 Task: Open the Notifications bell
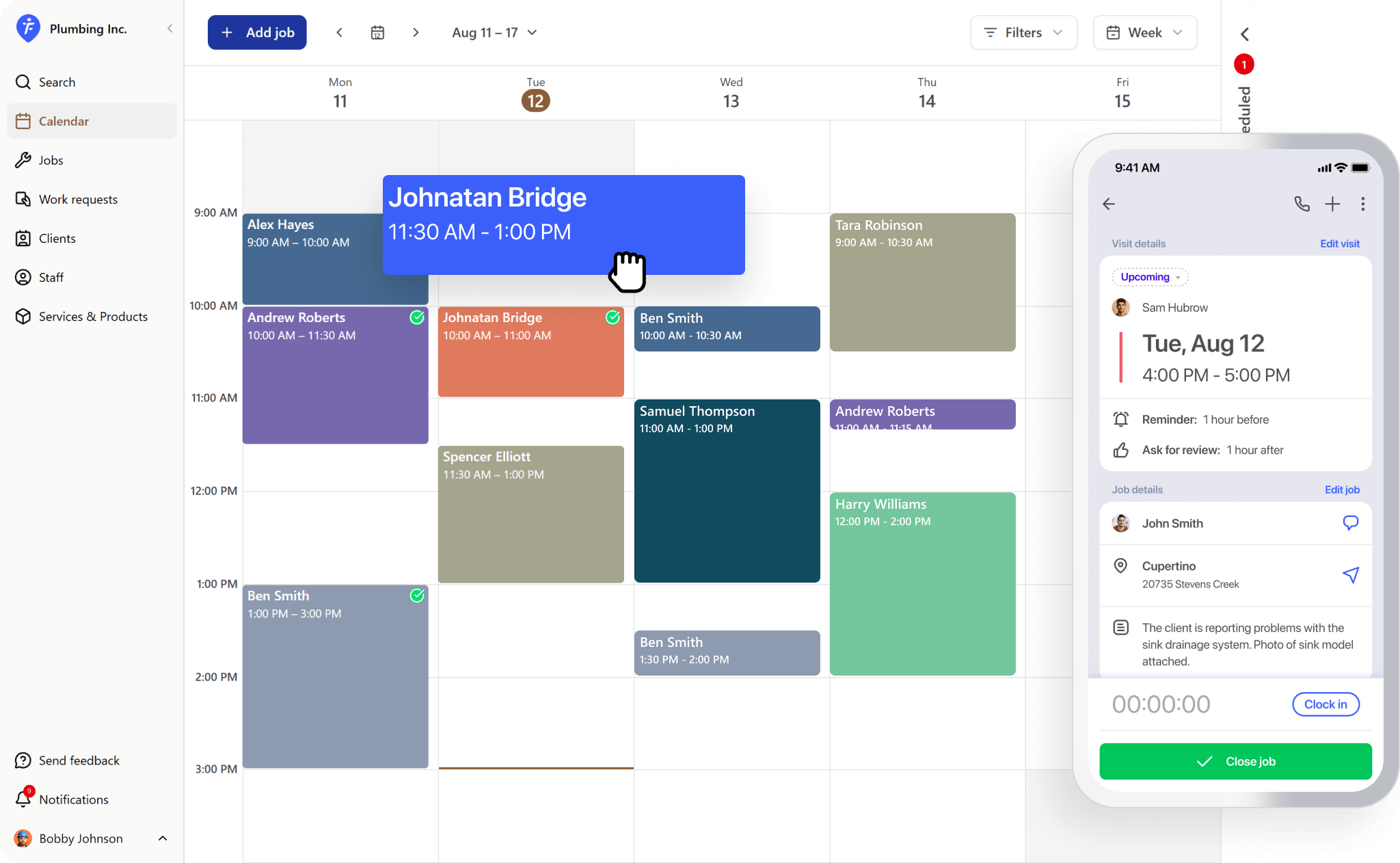[x=23, y=799]
